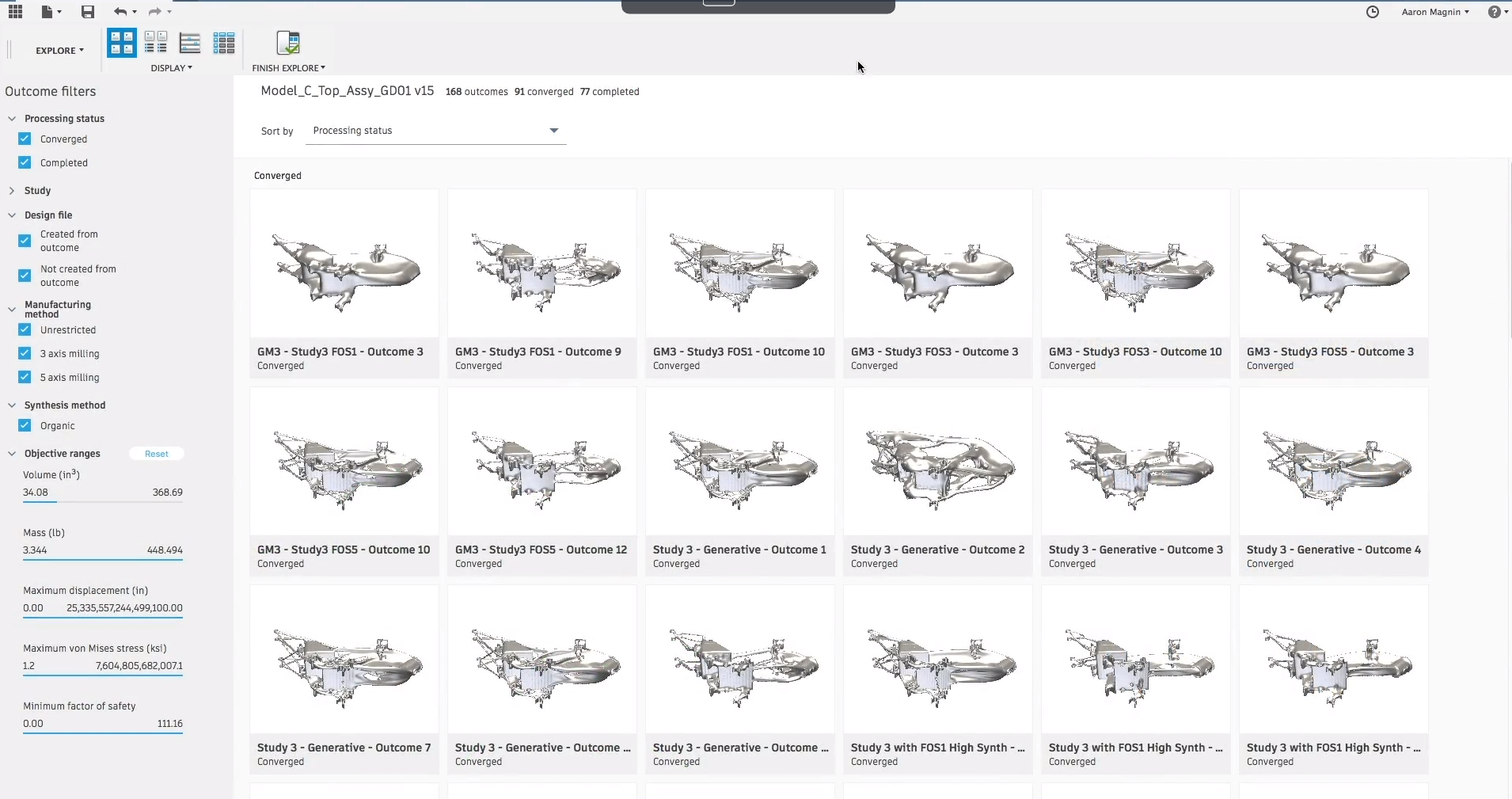Uncheck the Organic synthesis method filter
This screenshot has height=799, width=1512.
point(25,425)
